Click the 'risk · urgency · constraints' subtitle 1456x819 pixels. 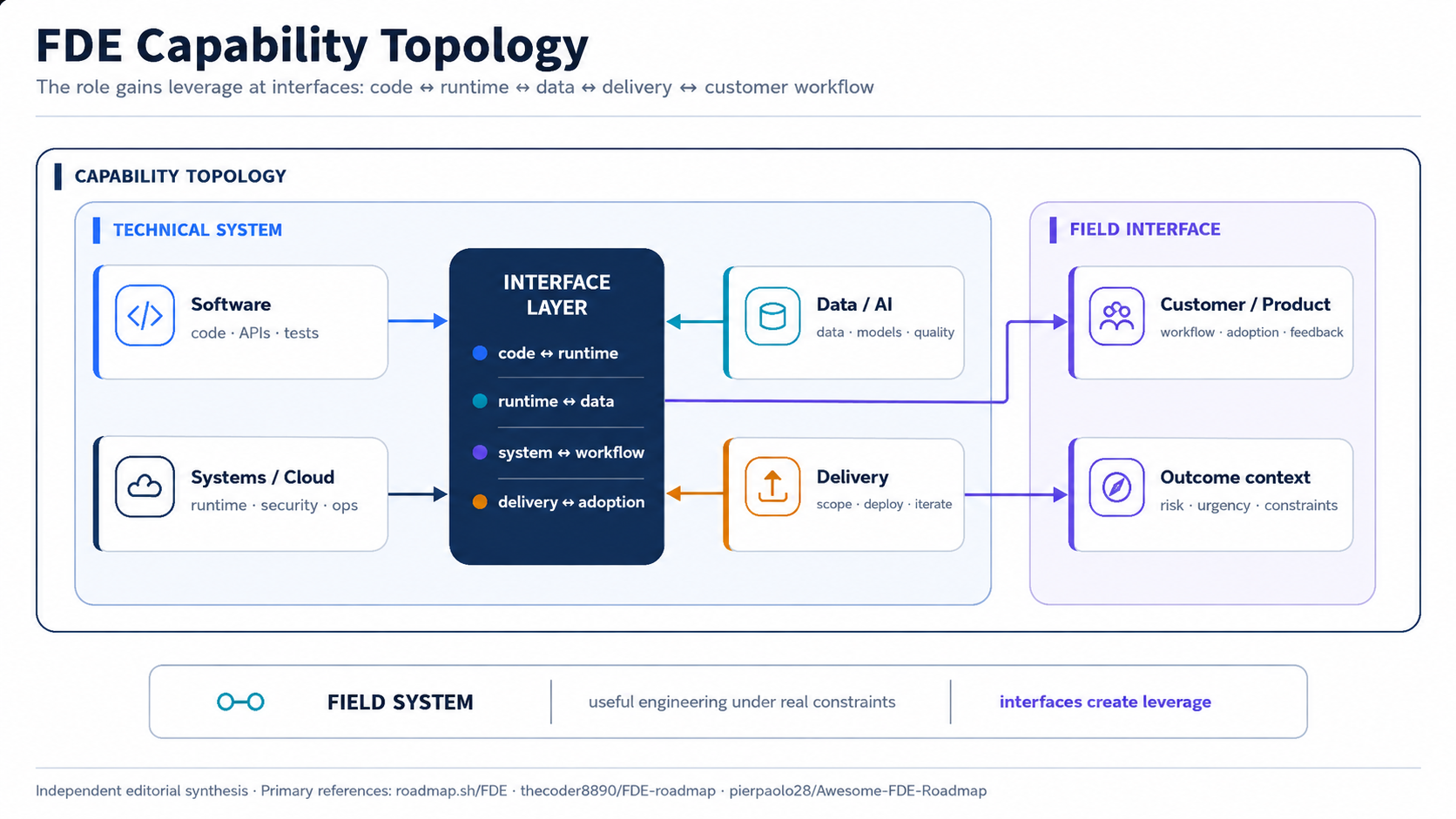[1249, 506]
